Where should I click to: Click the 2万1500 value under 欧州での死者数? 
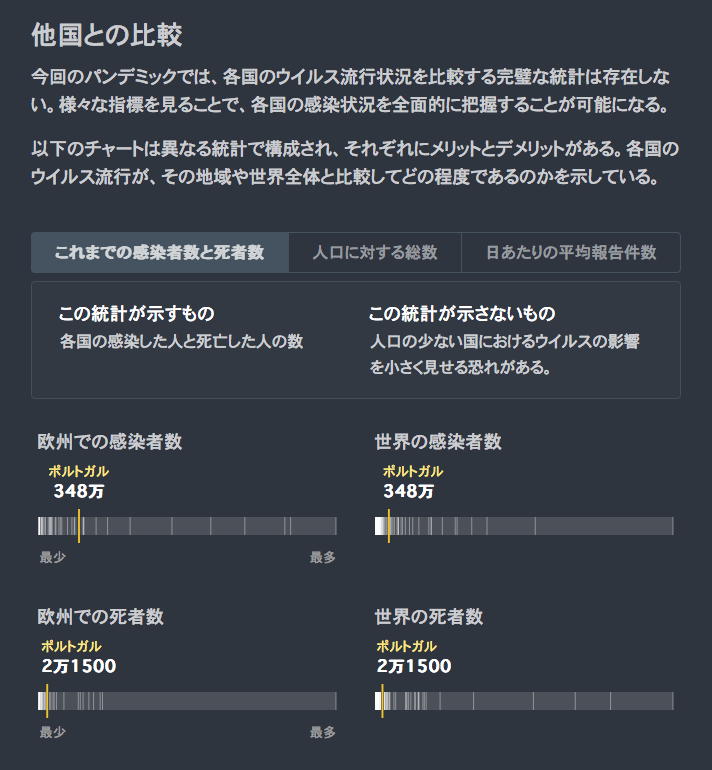click(79, 666)
